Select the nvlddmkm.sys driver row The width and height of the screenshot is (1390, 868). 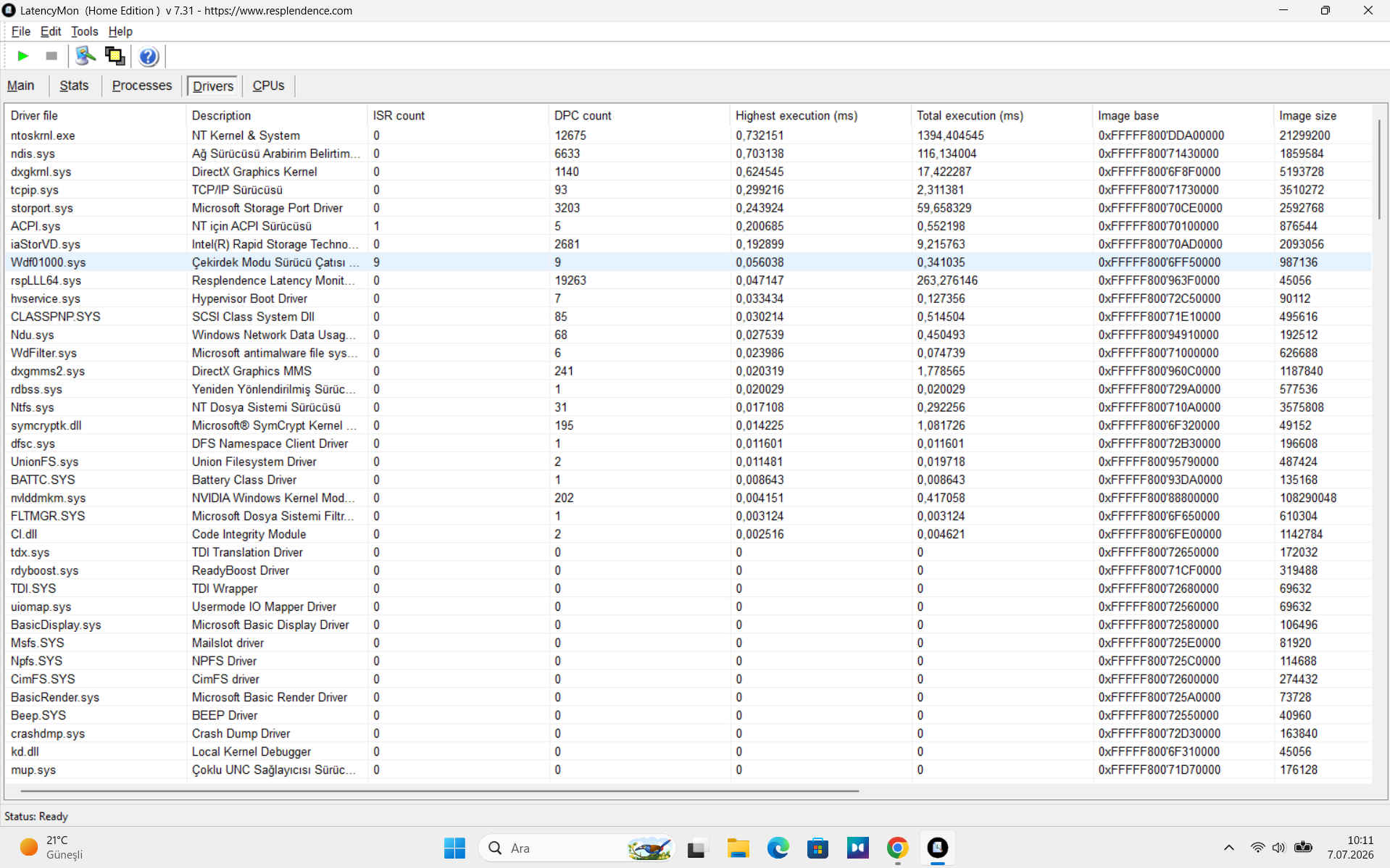click(x=688, y=498)
